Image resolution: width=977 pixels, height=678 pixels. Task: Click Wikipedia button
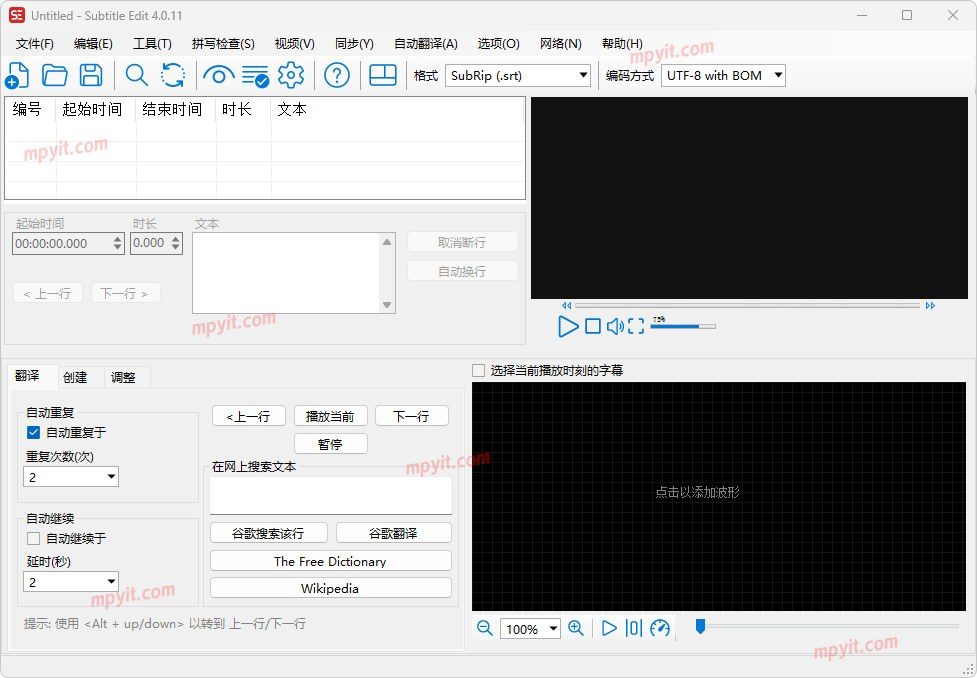330,588
